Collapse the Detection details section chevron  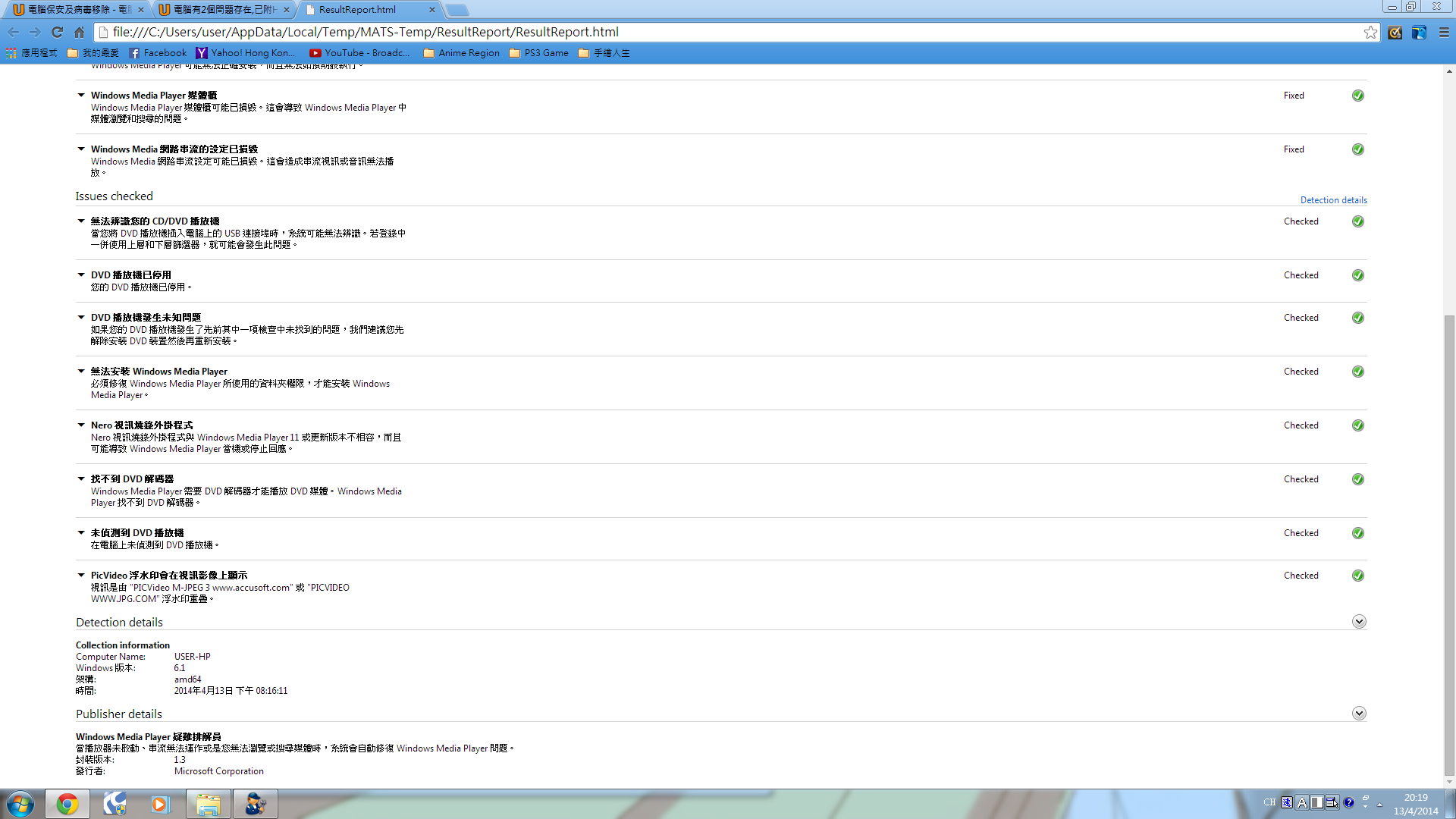[1359, 622]
